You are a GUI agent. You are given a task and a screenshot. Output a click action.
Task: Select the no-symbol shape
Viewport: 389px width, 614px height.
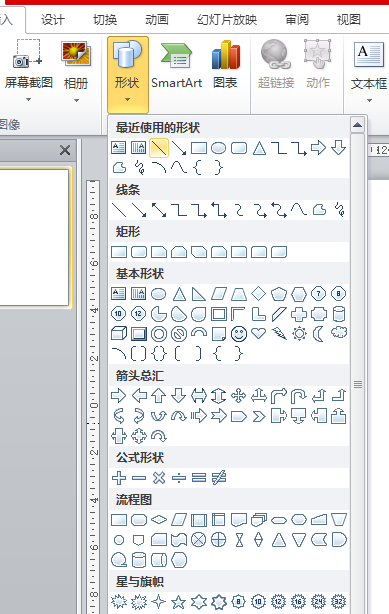point(179,334)
